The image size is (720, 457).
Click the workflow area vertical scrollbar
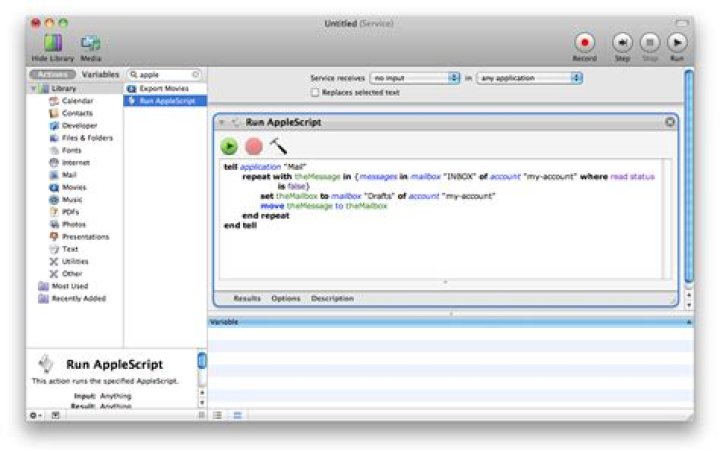[689, 176]
